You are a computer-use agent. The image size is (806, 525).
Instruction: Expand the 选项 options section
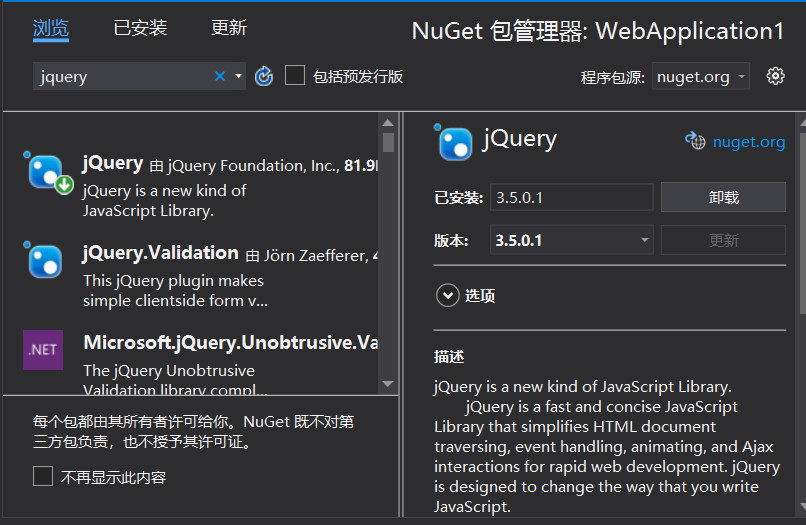(x=448, y=296)
